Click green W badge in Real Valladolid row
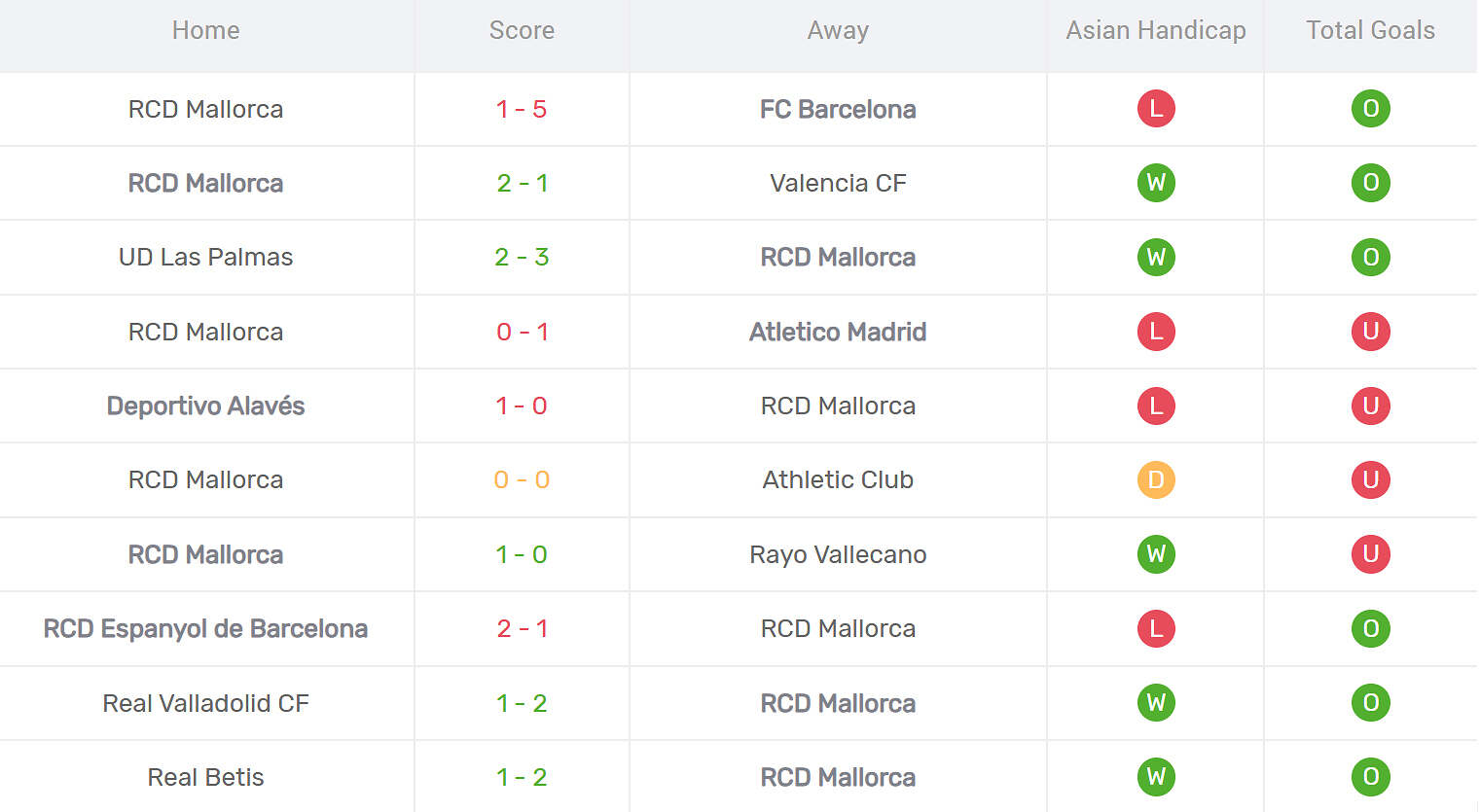Viewport: 1480px width, 812px height. (x=1156, y=703)
